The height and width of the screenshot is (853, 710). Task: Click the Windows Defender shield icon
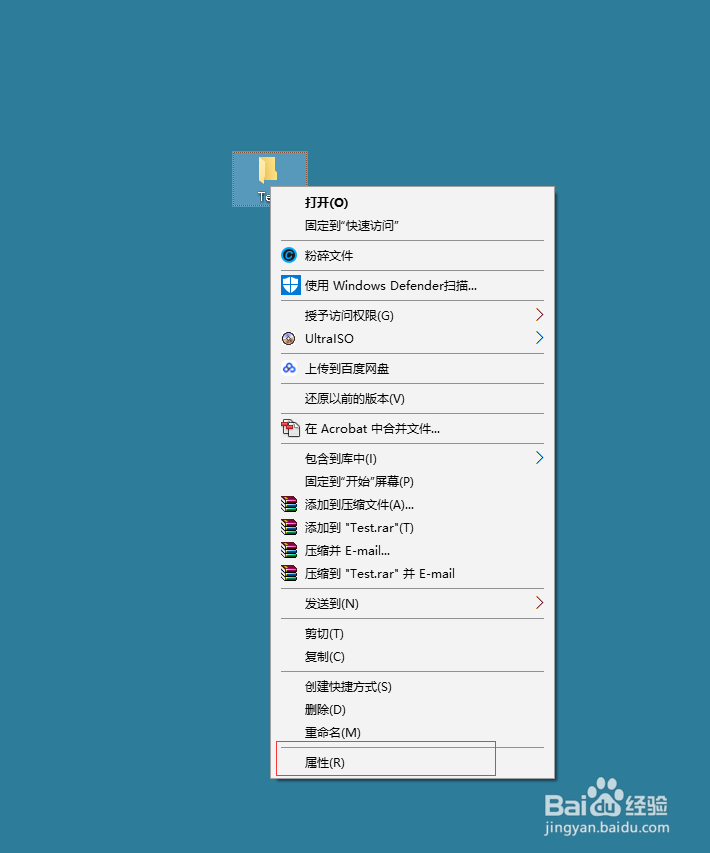click(291, 285)
